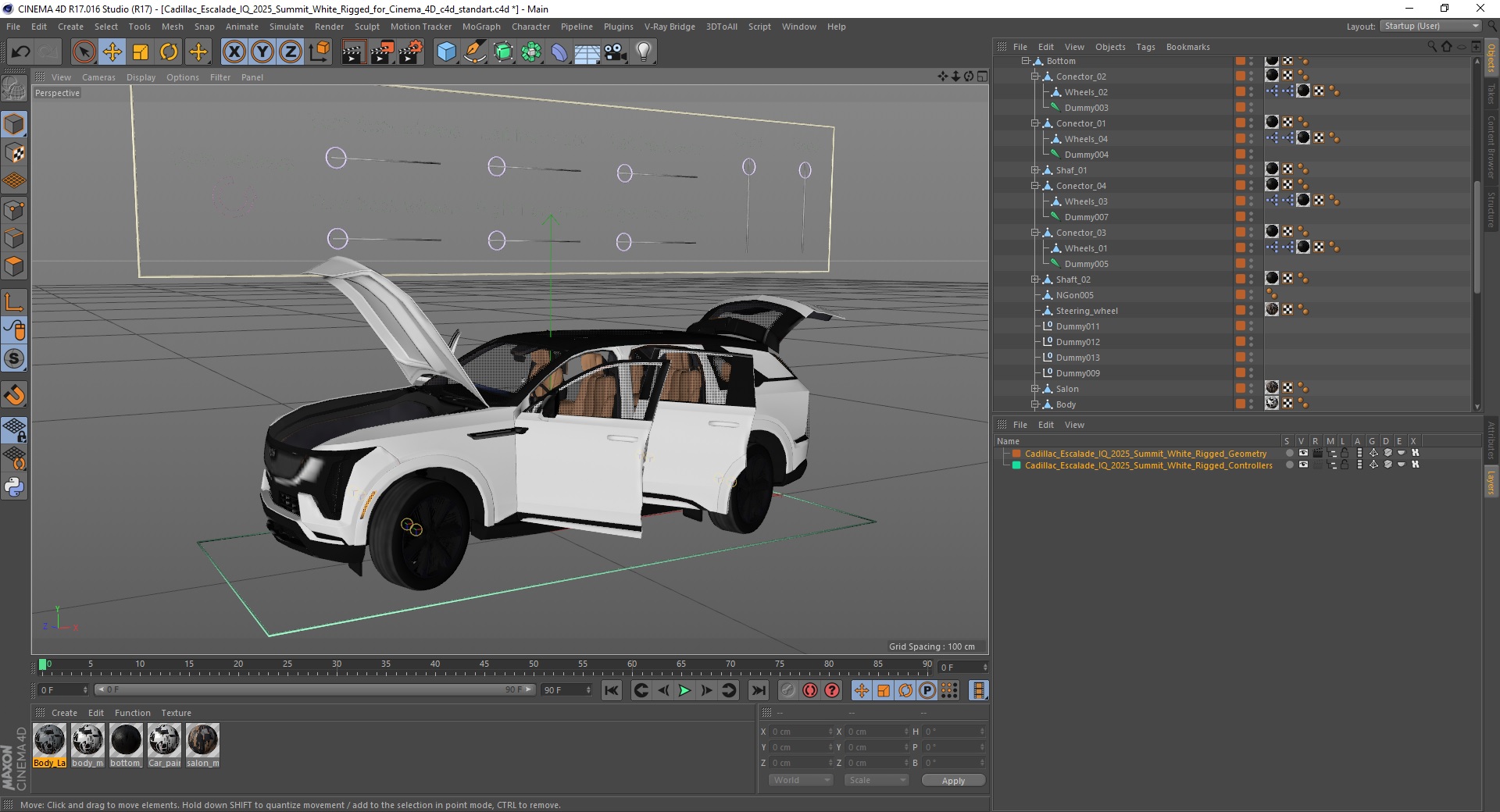This screenshot has width=1500, height=812.
Task: Toggle the Y axis lock
Action: click(262, 52)
